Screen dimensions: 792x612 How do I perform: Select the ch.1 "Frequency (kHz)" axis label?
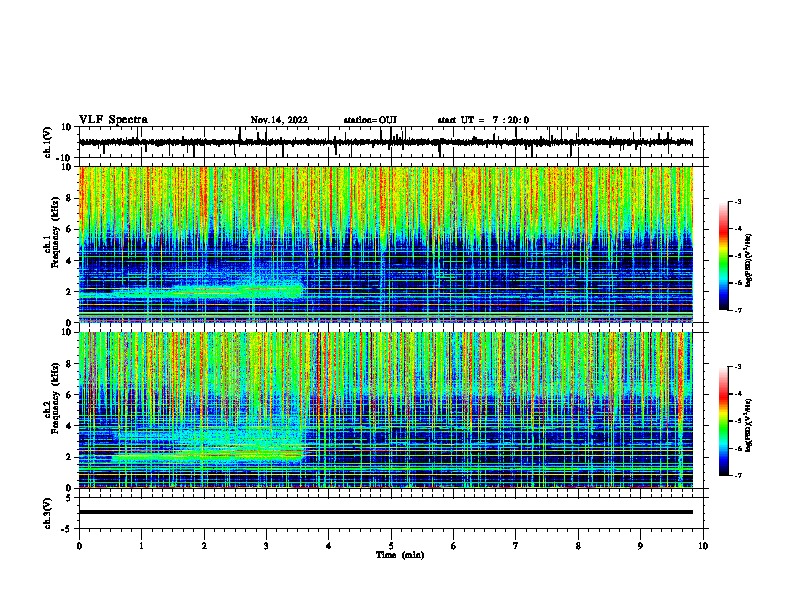point(54,232)
